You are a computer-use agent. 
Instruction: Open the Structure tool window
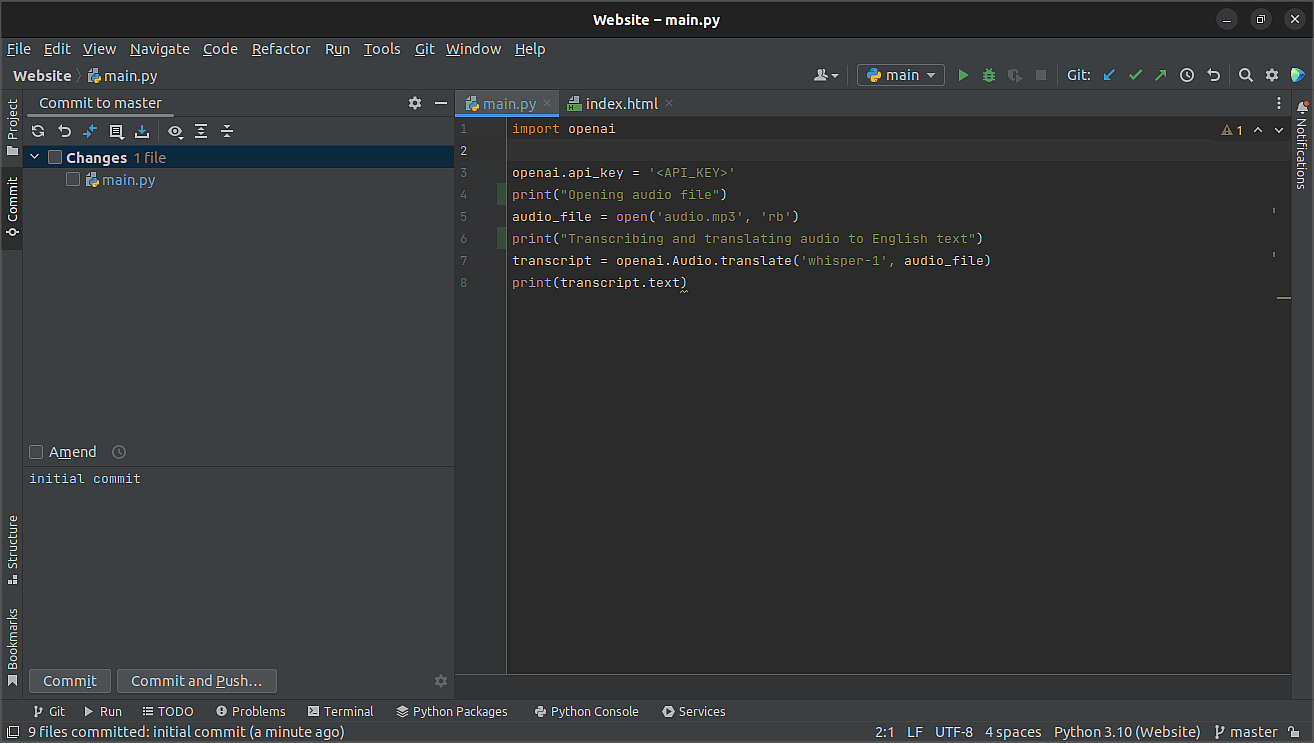[12, 550]
